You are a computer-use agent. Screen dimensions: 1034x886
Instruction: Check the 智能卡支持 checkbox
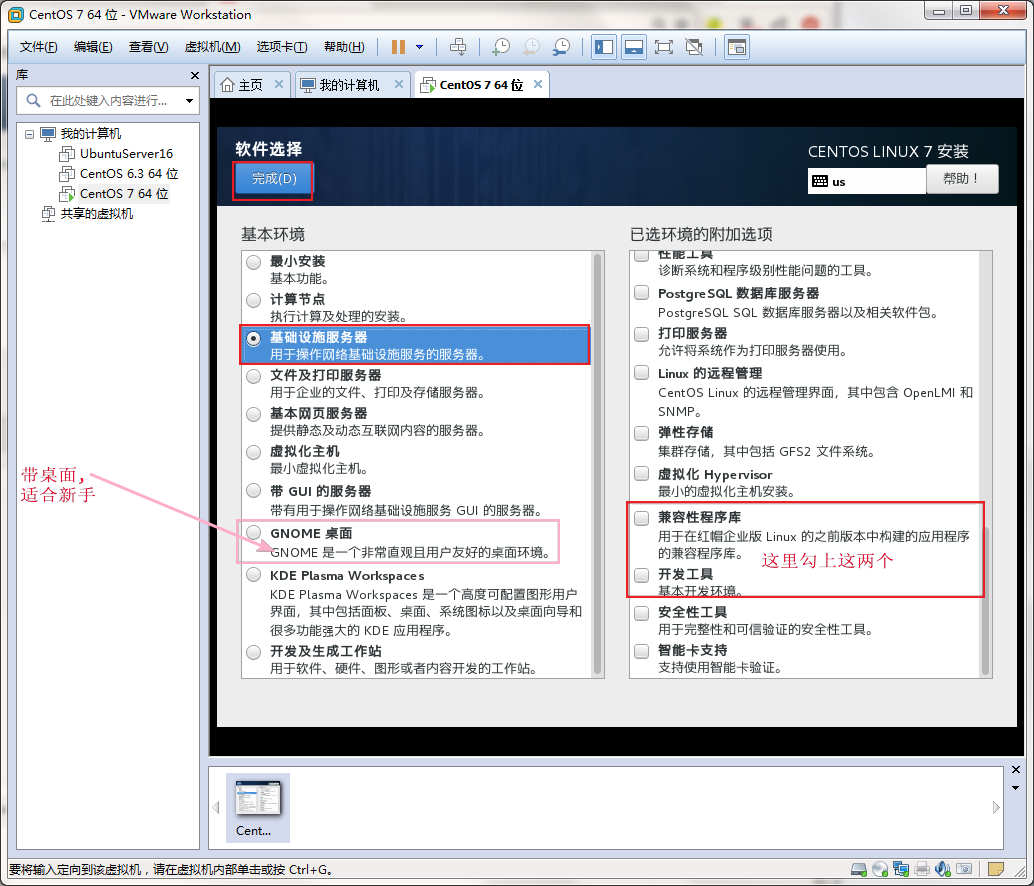pos(642,651)
